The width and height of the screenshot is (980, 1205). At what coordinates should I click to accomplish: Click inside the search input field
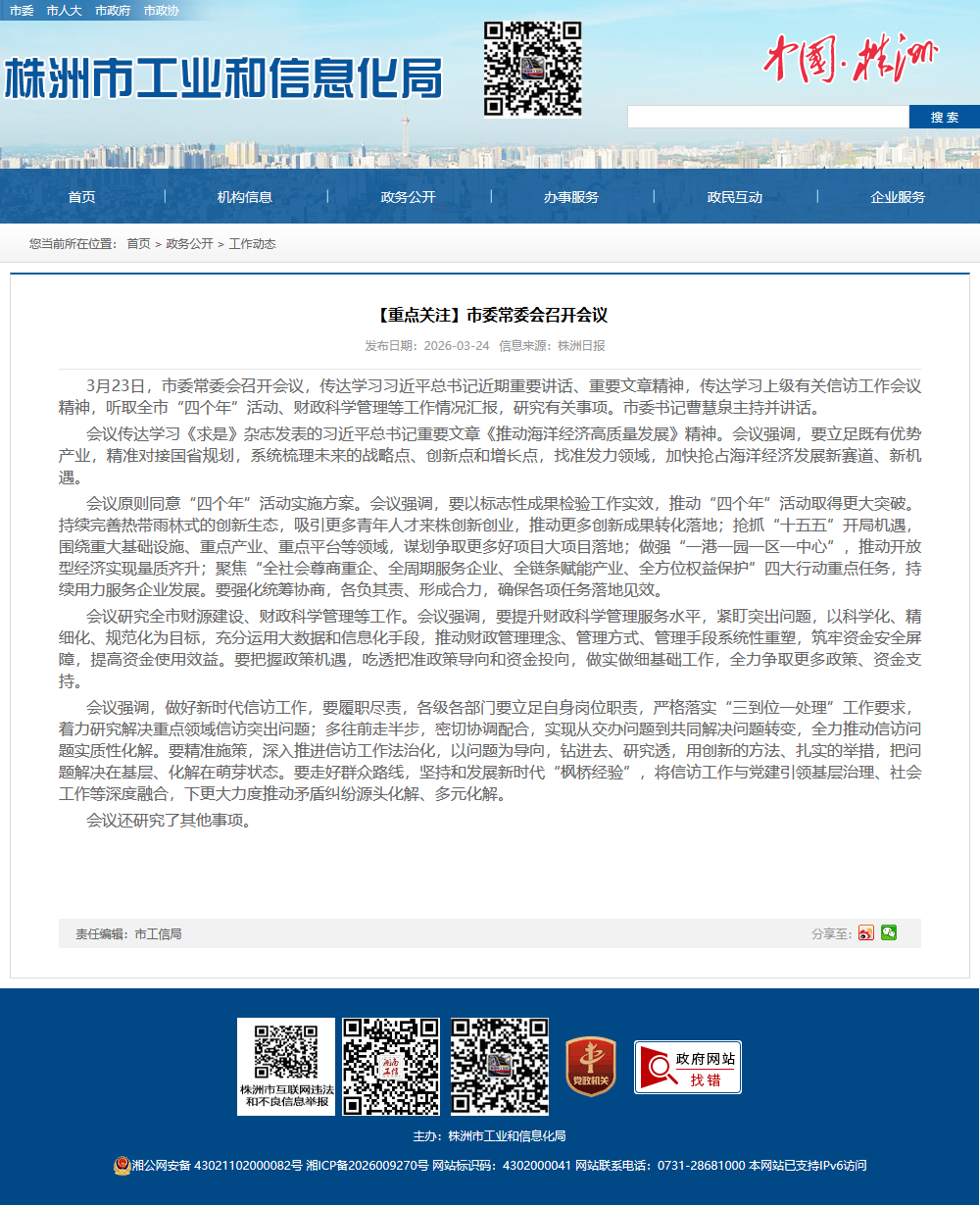(767, 117)
